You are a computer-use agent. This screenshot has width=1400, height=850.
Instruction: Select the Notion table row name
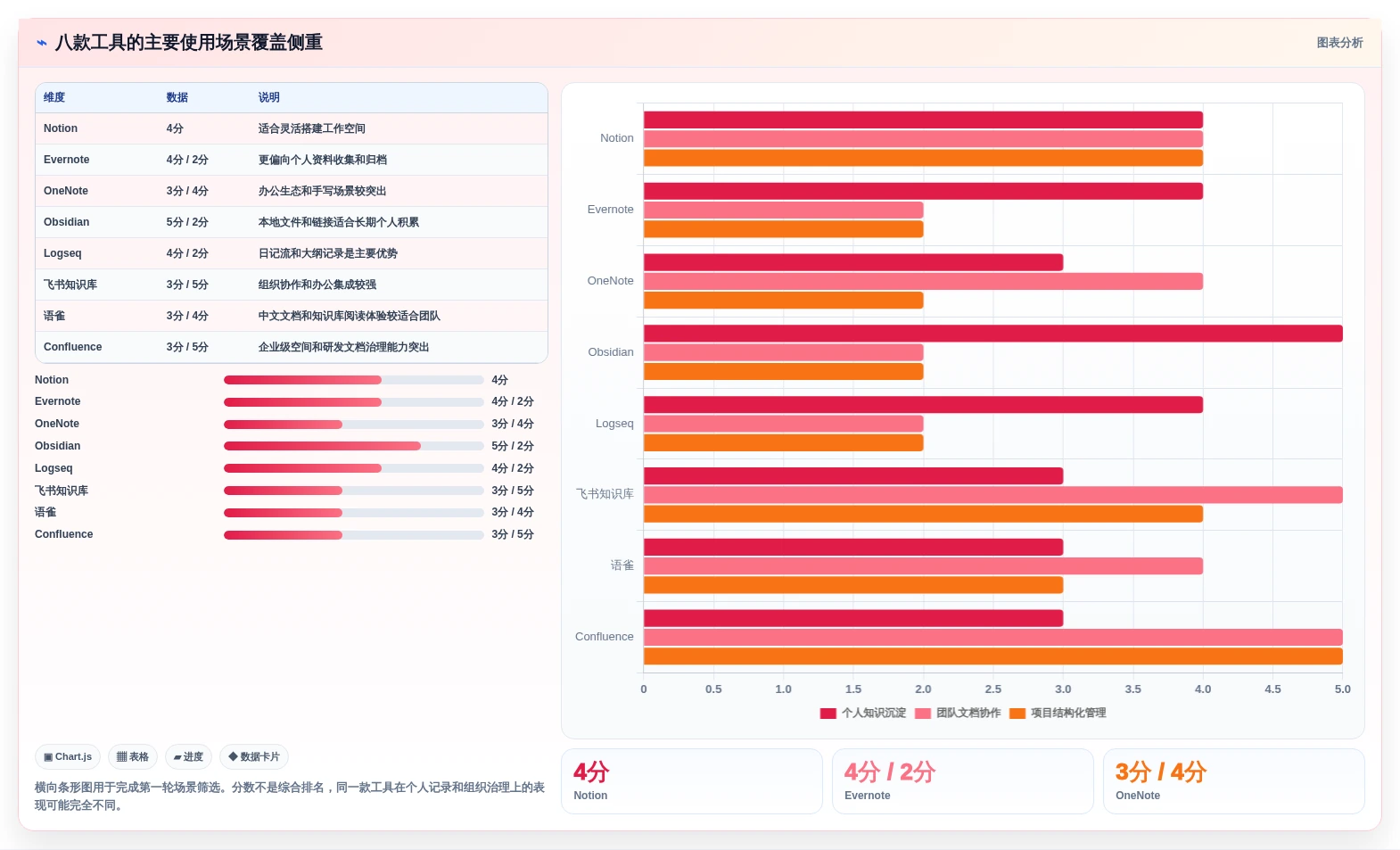tap(61, 128)
